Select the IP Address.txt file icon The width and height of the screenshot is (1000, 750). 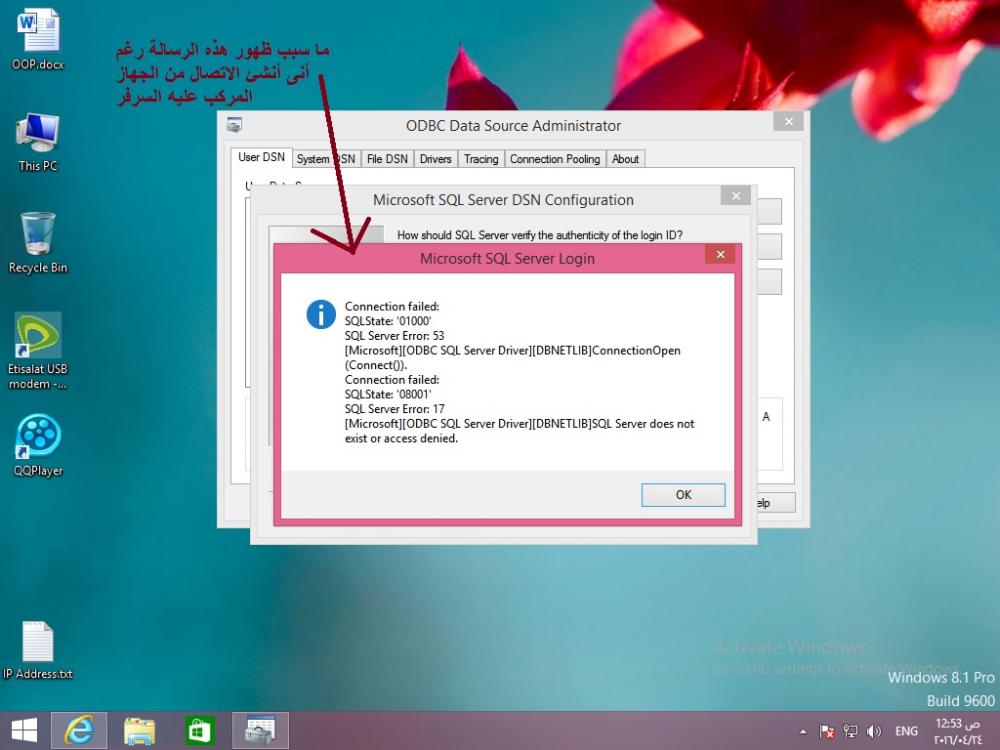coord(38,651)
